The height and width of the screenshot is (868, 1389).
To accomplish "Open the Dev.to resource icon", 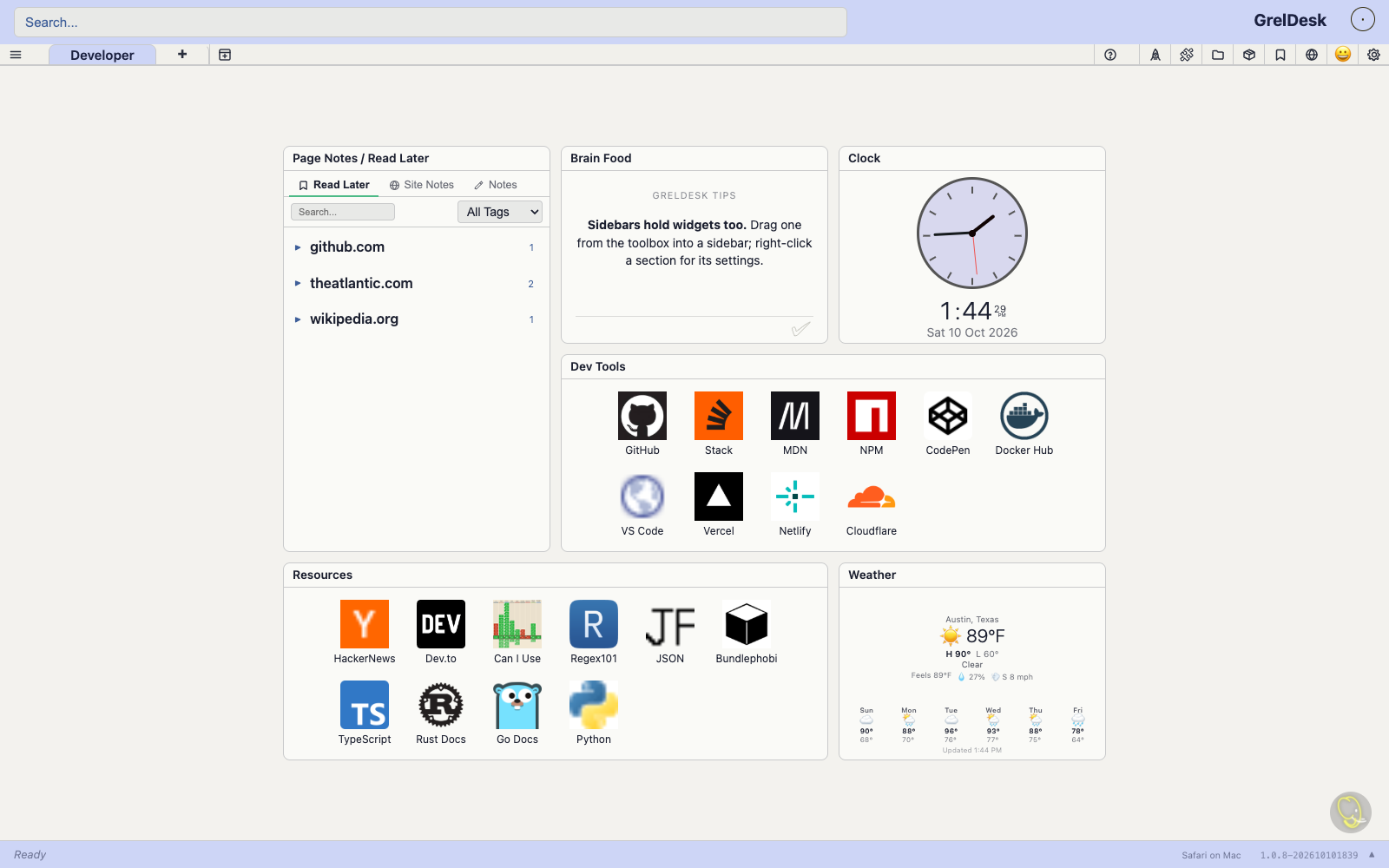I will click(441, 624).
